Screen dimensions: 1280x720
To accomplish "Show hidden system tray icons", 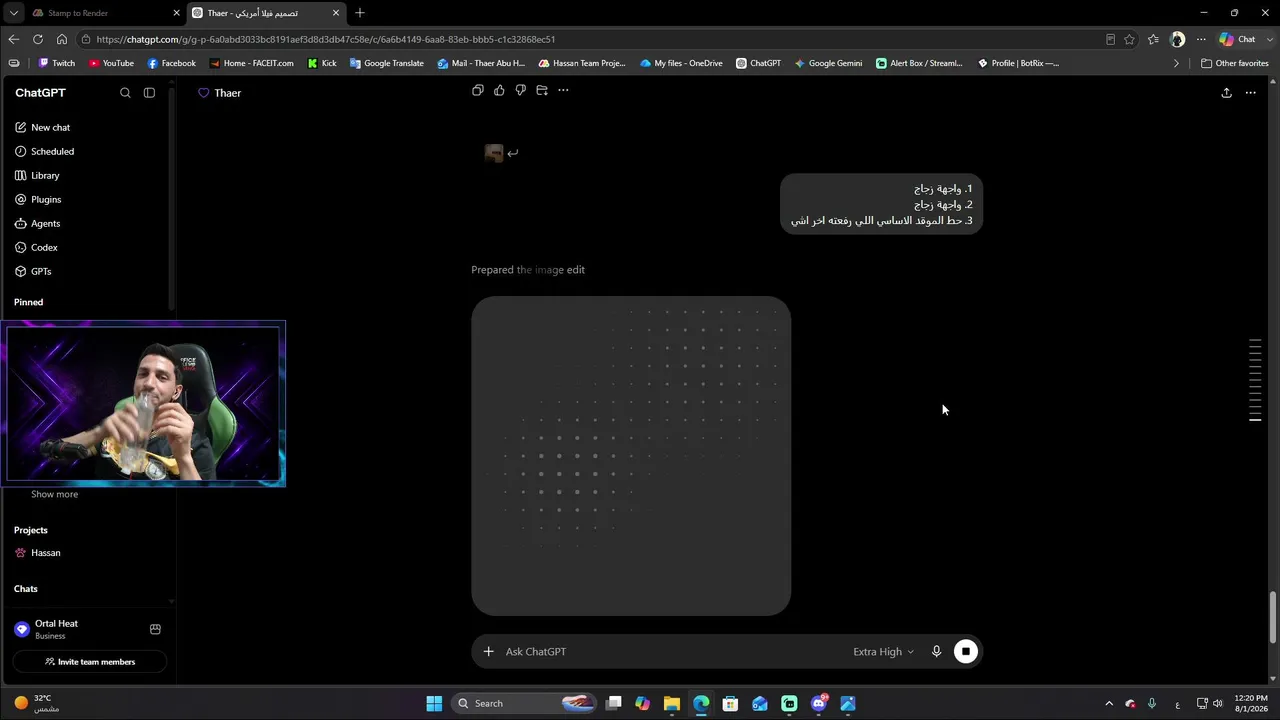I will [1108, 703].
